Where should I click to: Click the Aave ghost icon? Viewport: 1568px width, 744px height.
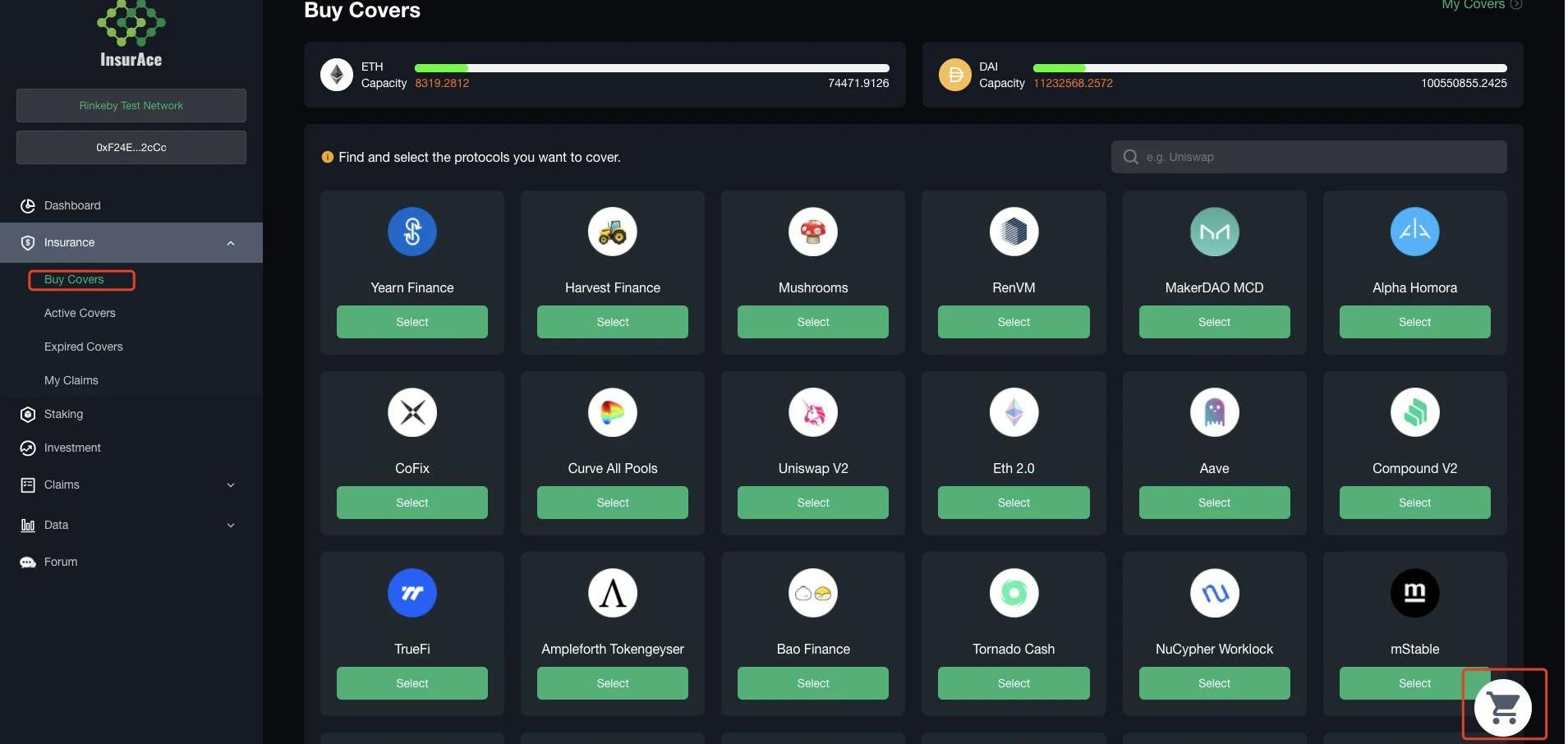pos(1214,412)
